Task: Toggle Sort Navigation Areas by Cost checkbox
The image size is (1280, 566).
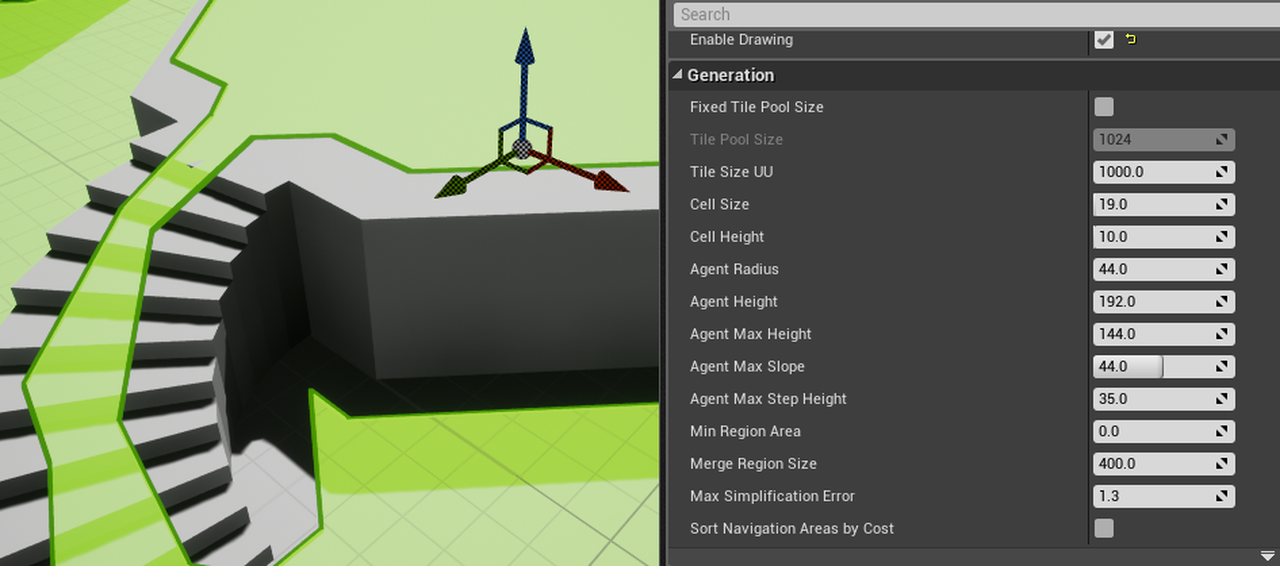Action: (x=1104, y=528)
